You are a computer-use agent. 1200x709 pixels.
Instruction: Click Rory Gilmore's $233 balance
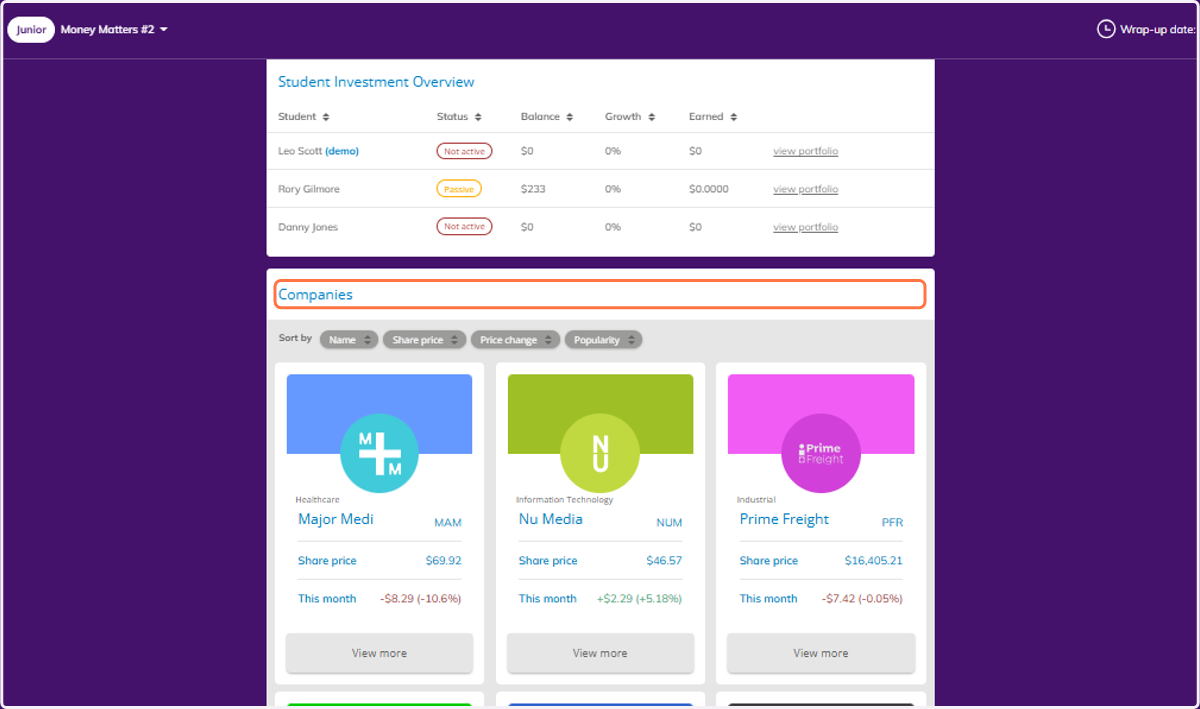533,189
